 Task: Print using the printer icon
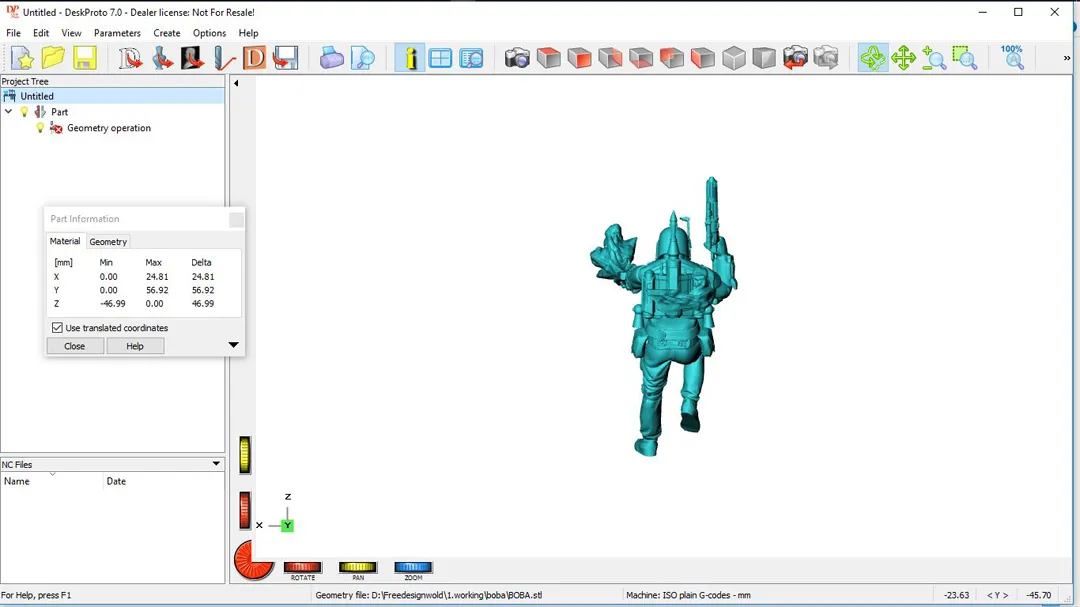click(x=331, y=59)
